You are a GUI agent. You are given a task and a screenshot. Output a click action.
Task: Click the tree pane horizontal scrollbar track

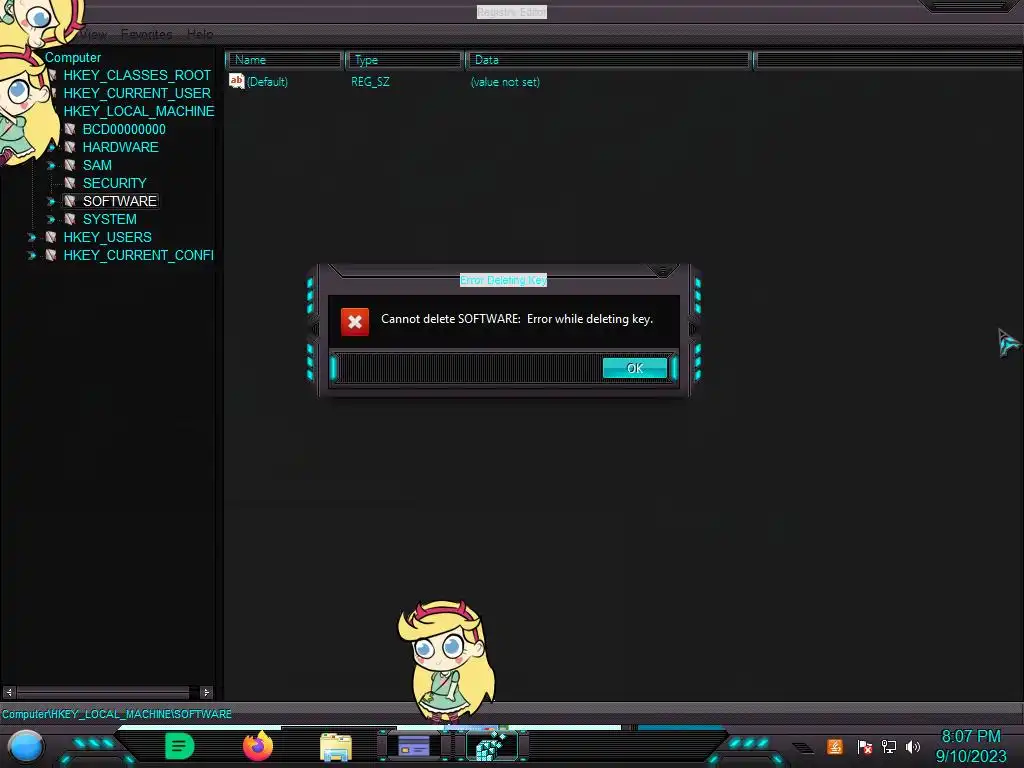tap(103, 692)
